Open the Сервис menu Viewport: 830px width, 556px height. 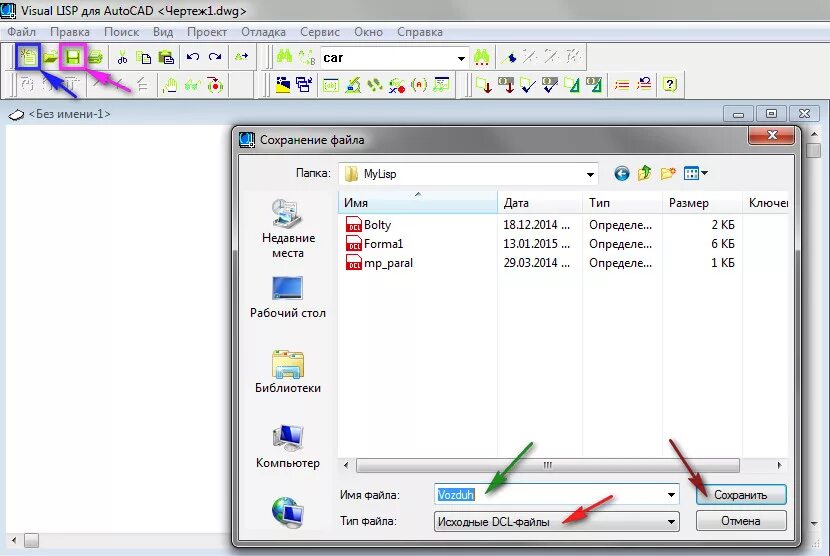(x=320, y=32)
